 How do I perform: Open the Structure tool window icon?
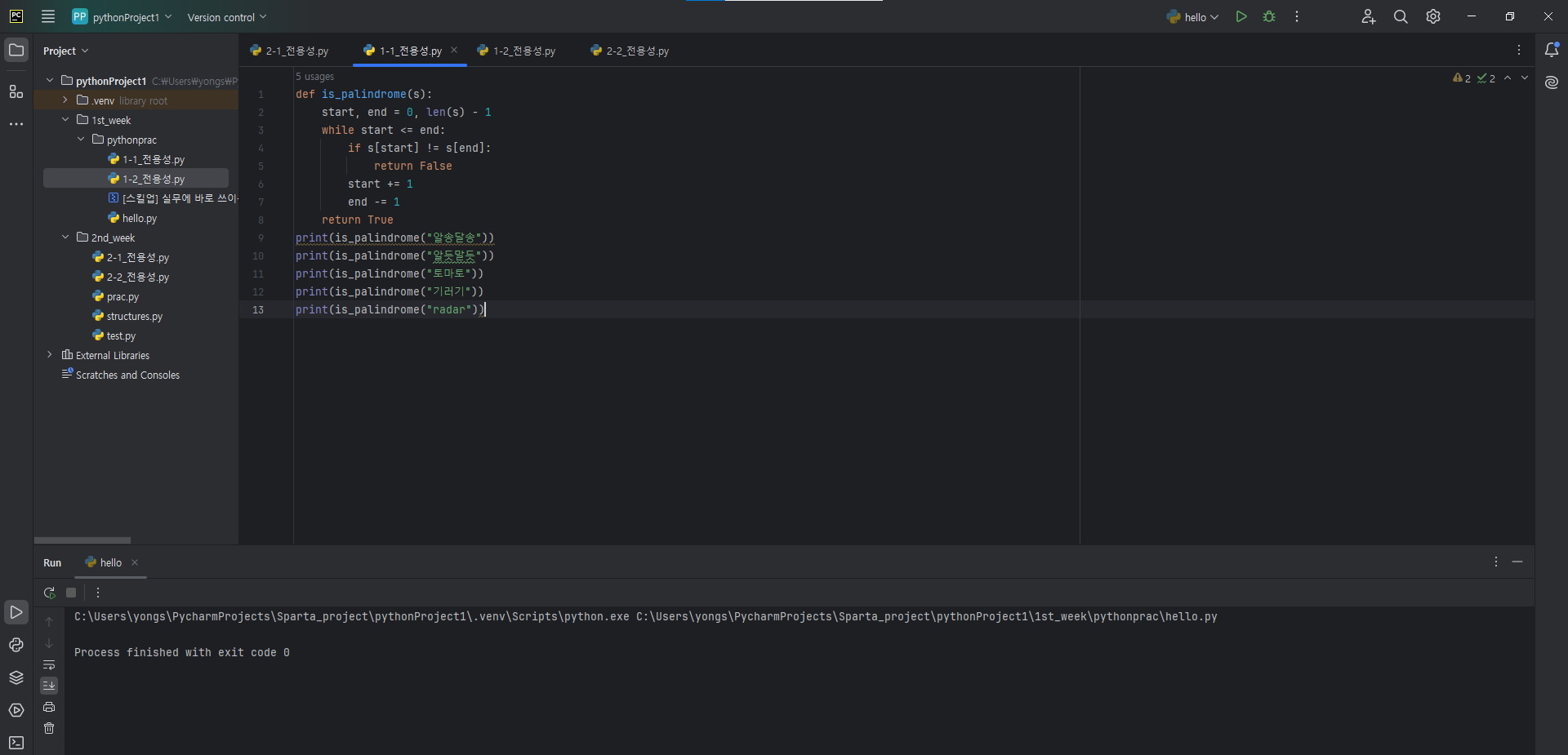click(16, 91)
